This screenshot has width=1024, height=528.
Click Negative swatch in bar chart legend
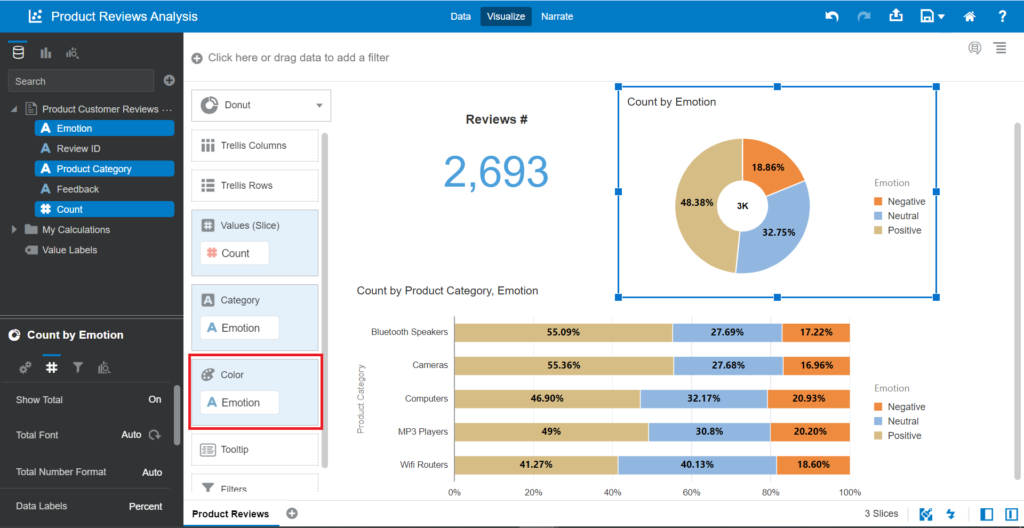[878, 406]
